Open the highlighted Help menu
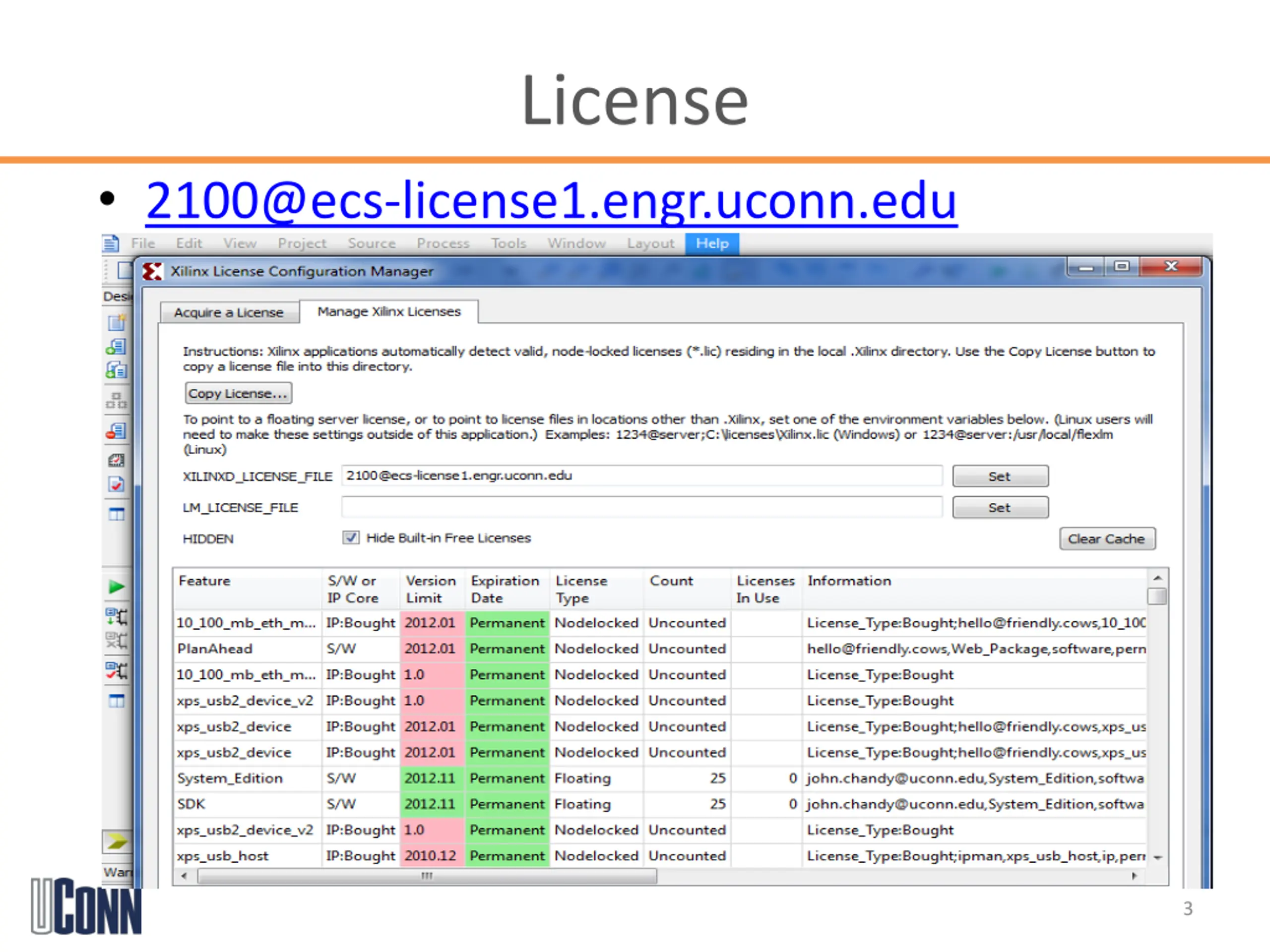 tap(712, 243)
